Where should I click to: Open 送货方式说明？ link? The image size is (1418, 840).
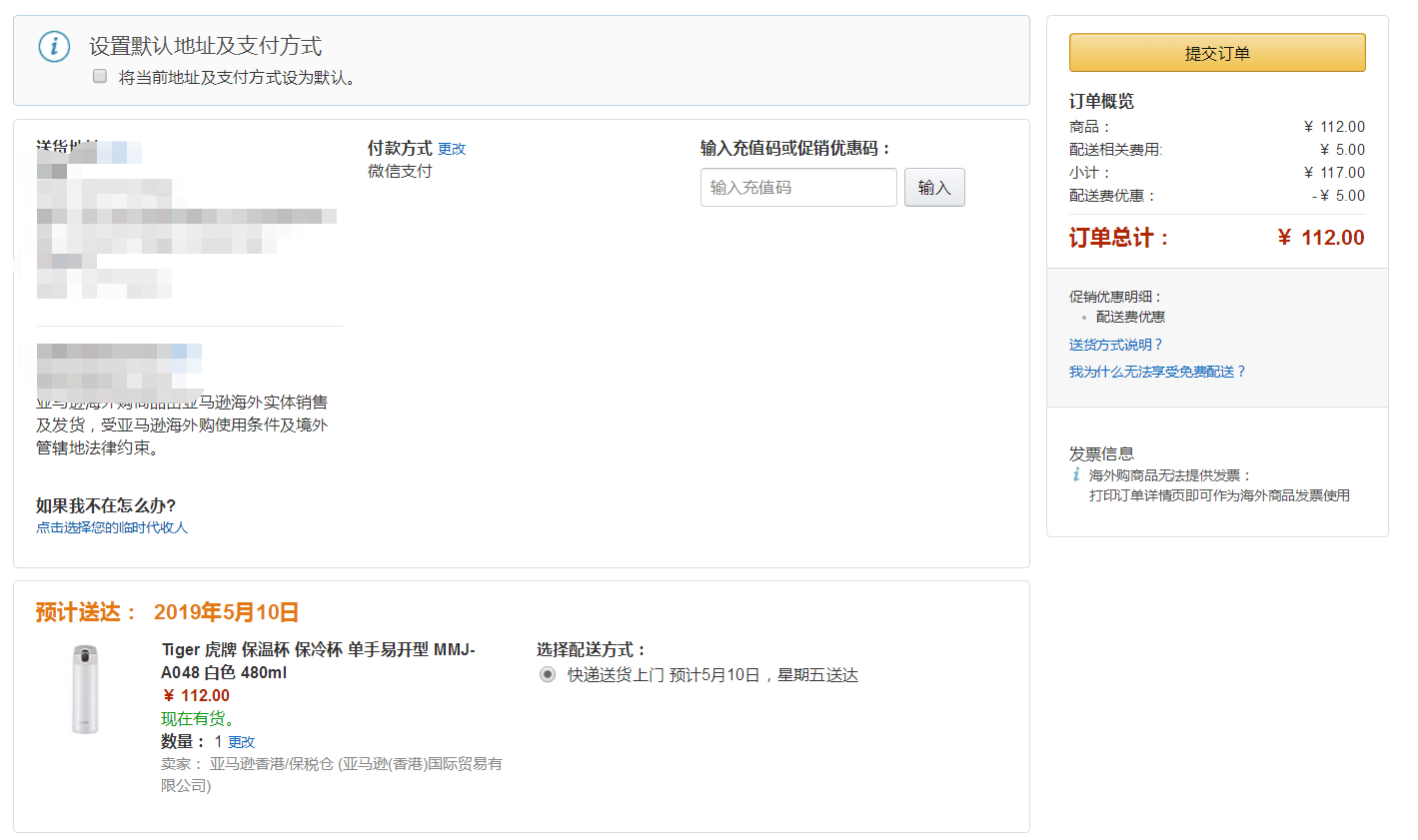point(1116,345)
